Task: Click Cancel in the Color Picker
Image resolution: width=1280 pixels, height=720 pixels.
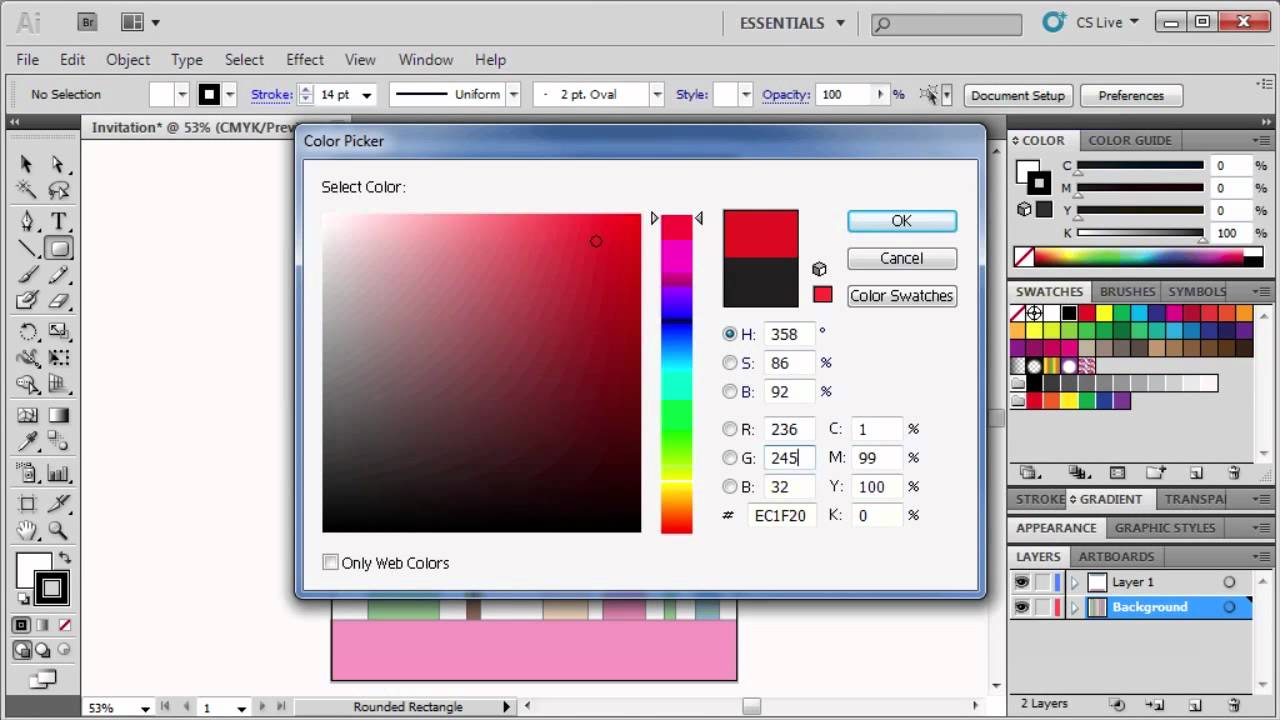Action: point(902,258)
